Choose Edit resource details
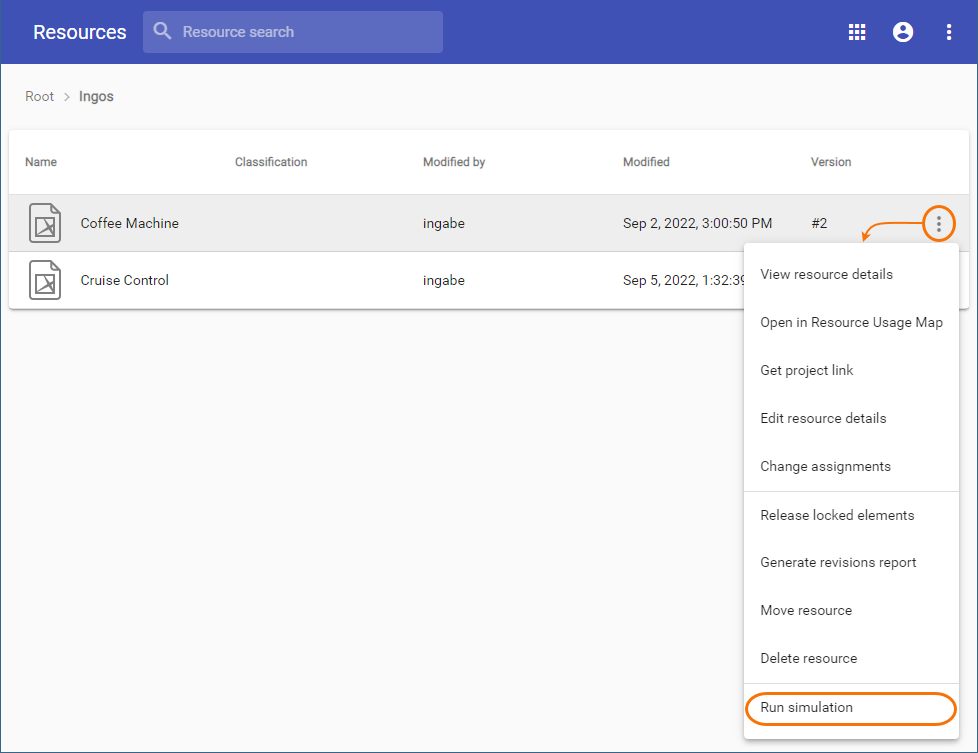 click(823, 418)
